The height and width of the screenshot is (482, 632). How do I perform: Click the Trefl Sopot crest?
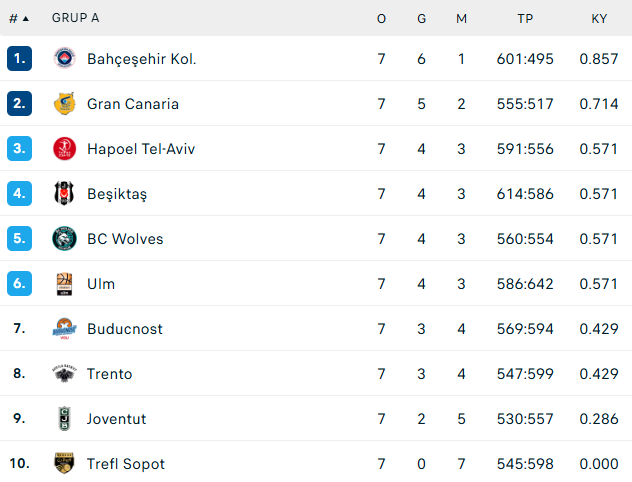[x=64, y=463]
